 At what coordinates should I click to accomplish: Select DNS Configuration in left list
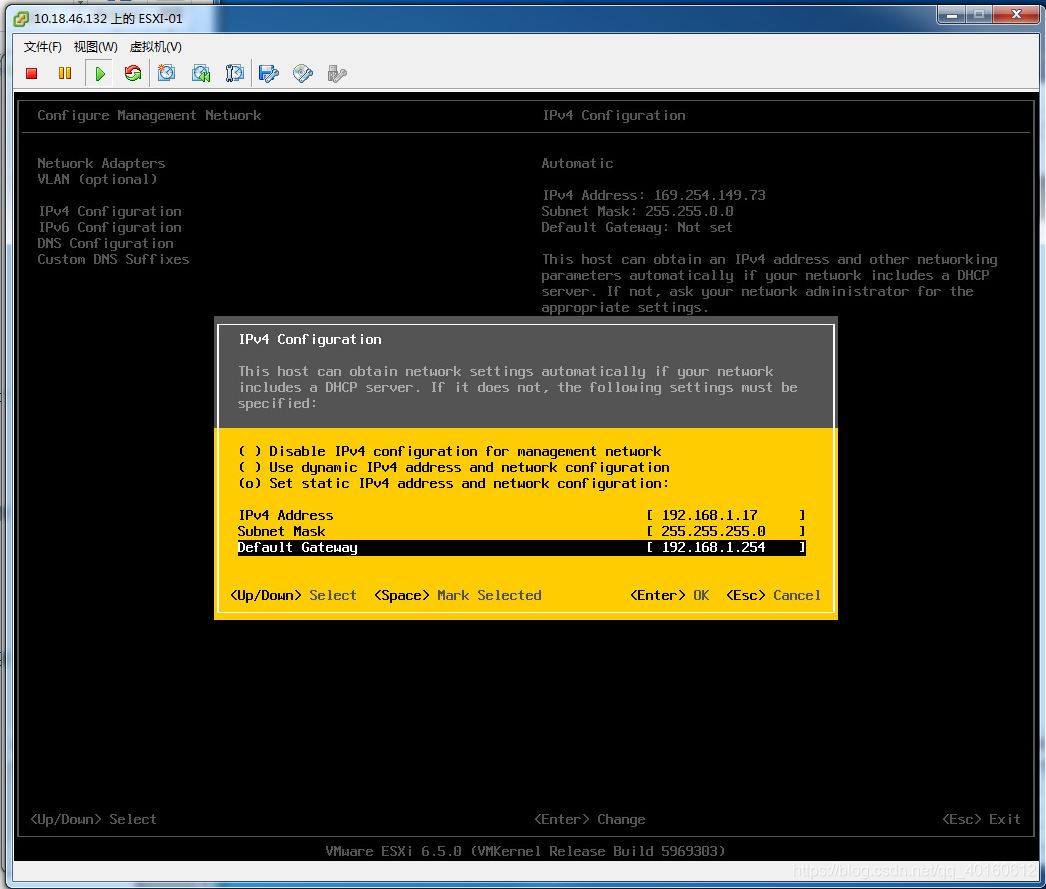click(105, 243)
